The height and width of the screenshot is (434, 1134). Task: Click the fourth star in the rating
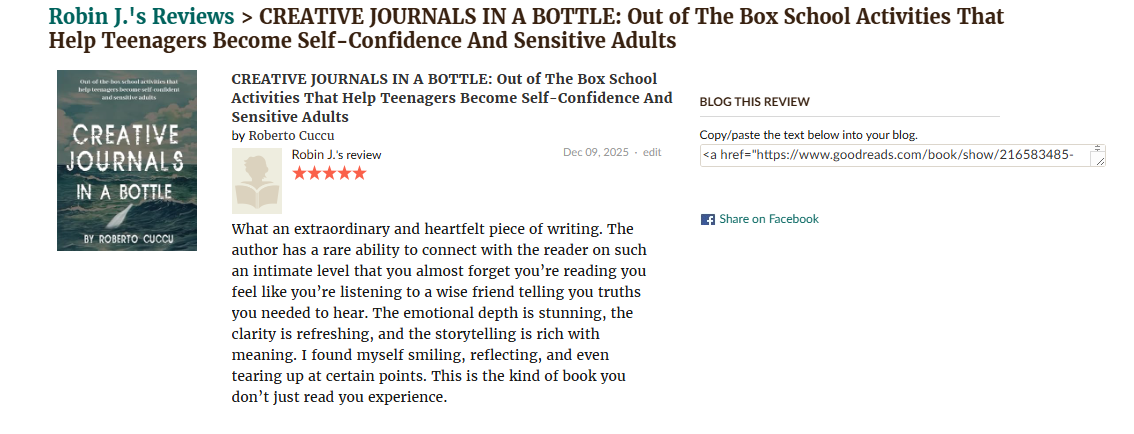pyautogui.click(x=345, y=173)
